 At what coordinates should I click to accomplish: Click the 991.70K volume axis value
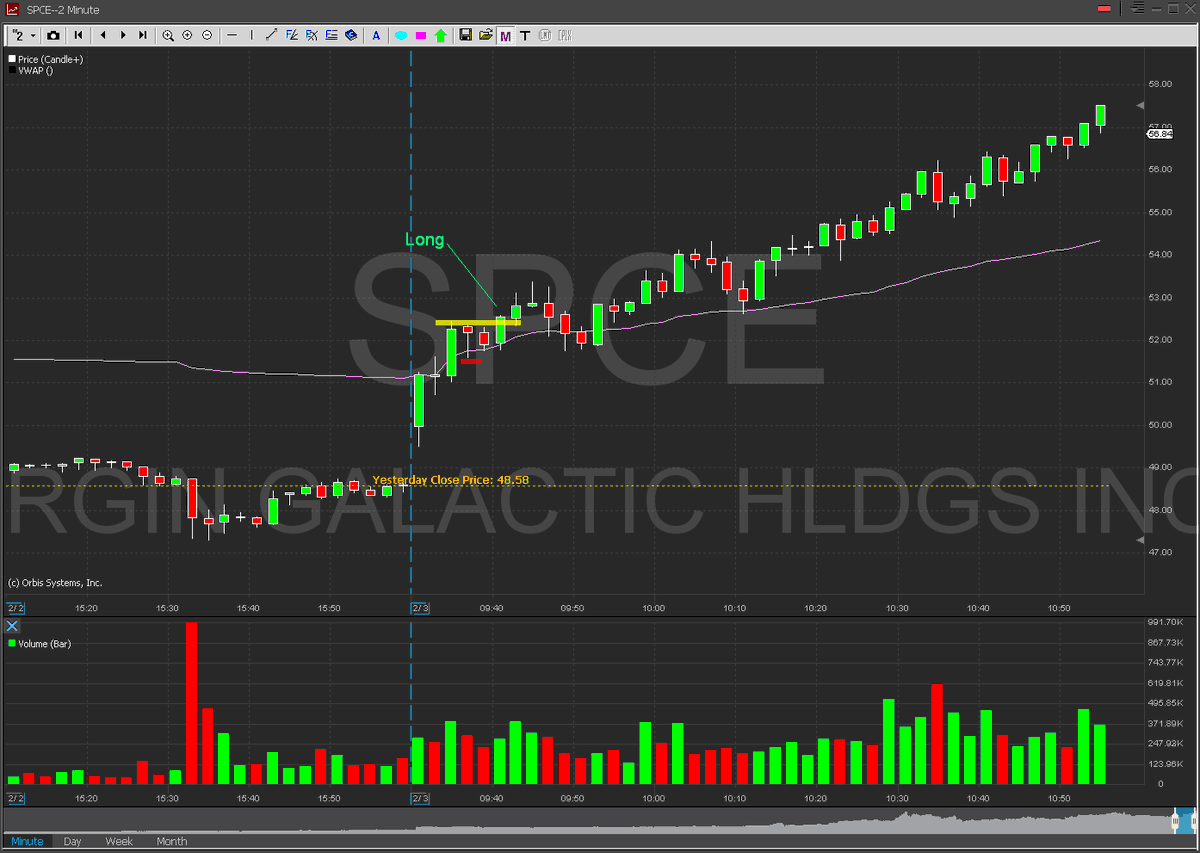[x=1165, y=622]
